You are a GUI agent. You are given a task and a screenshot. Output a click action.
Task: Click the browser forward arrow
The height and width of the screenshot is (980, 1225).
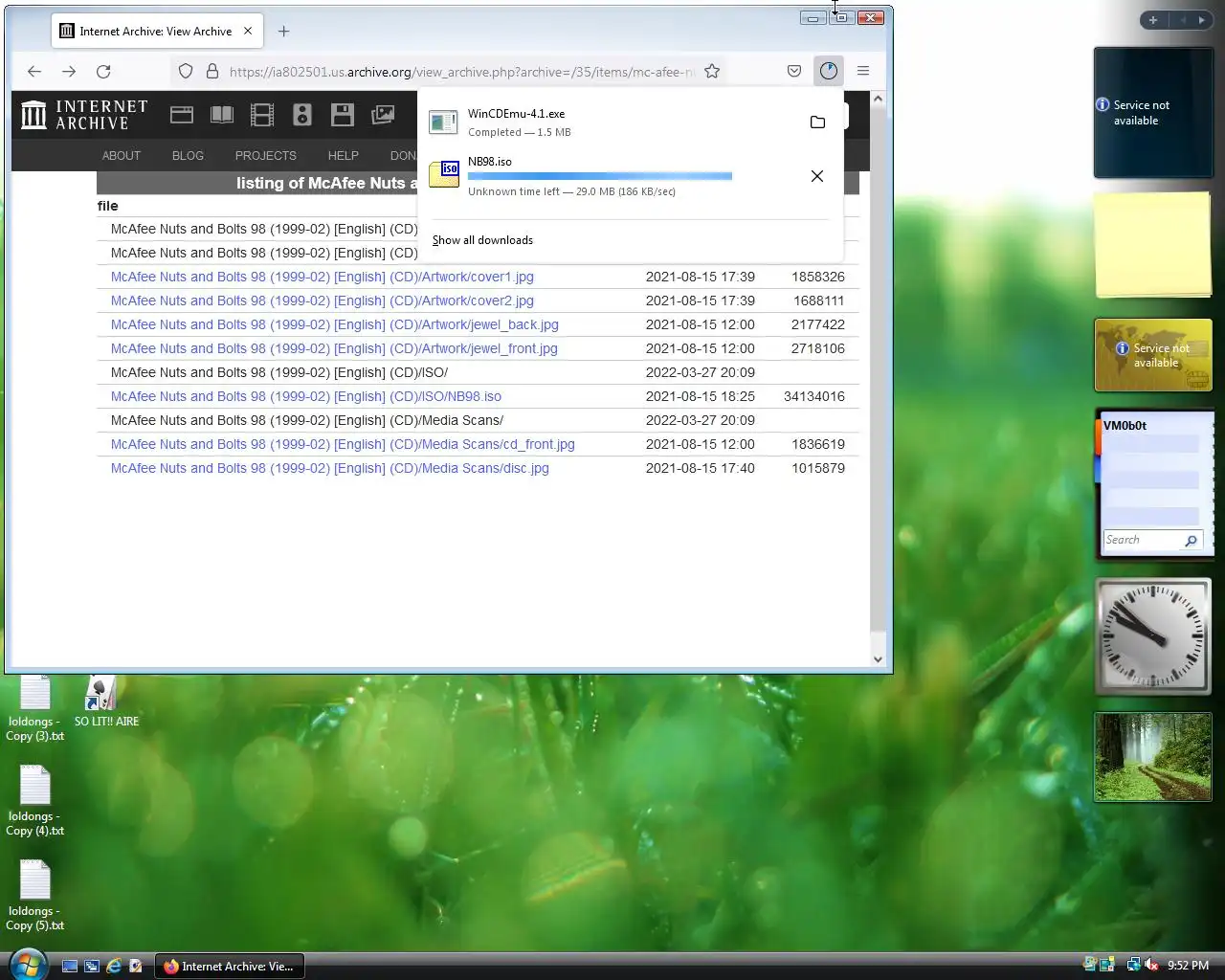[x=69, y=71]
